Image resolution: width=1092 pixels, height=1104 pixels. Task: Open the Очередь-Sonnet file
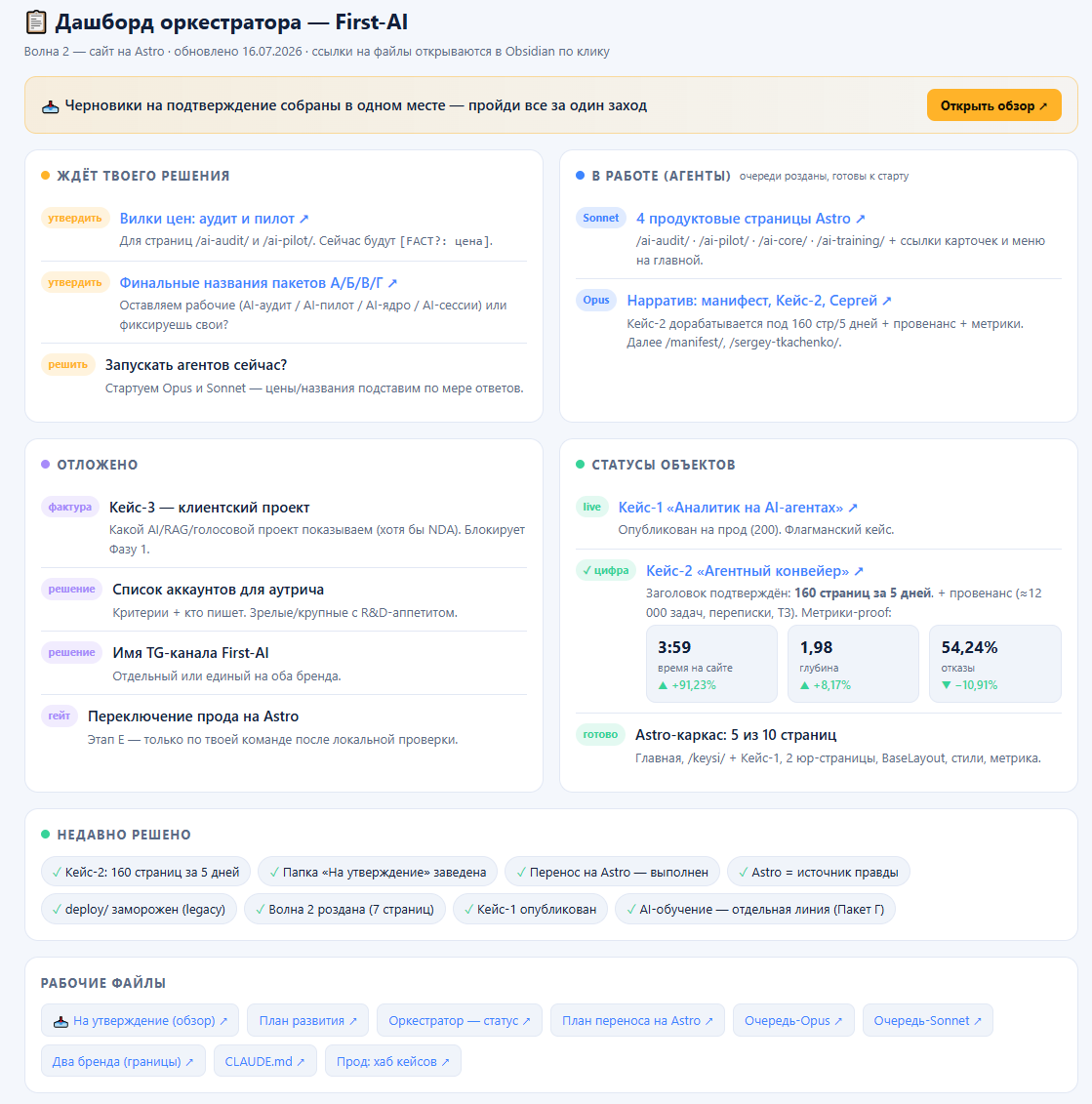[x=927, y=1021]
